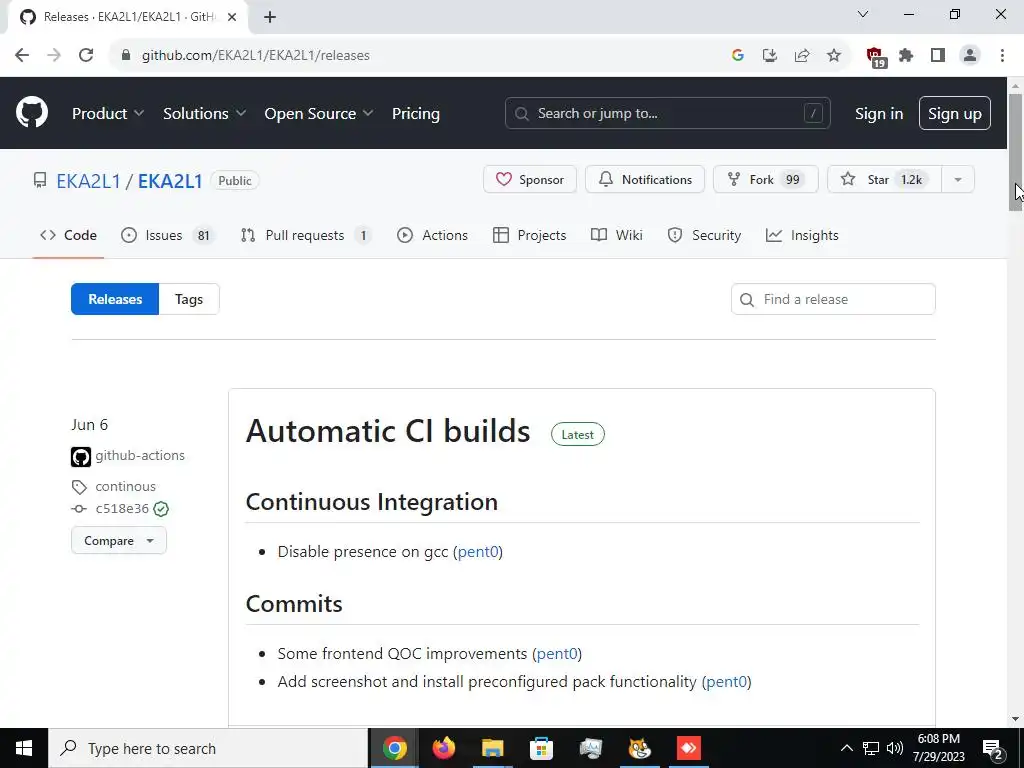Click the Sign in link

pyautogui.click(x=879, y=114)
